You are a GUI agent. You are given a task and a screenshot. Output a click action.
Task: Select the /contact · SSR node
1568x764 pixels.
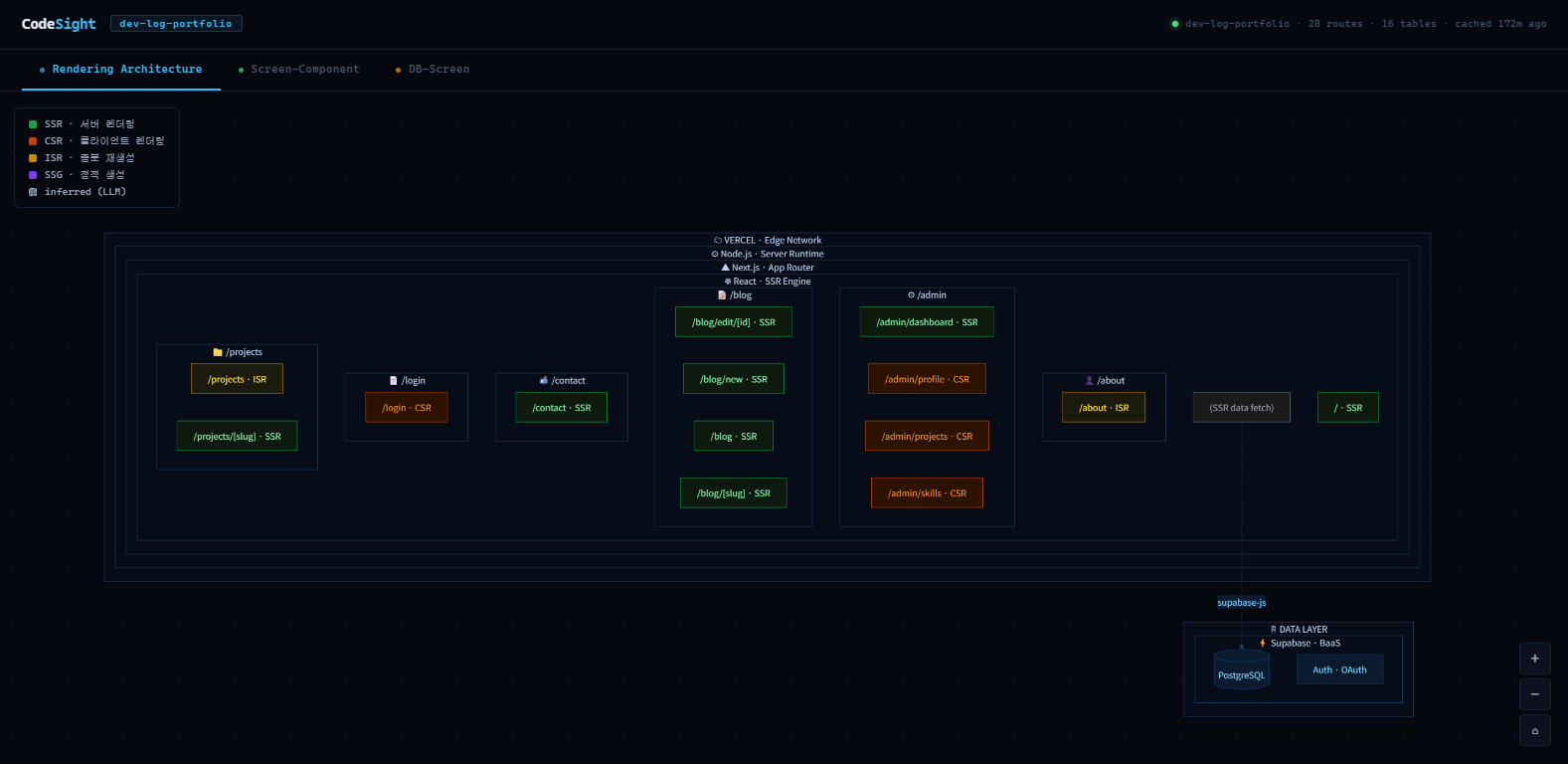(x=561, y=408)
